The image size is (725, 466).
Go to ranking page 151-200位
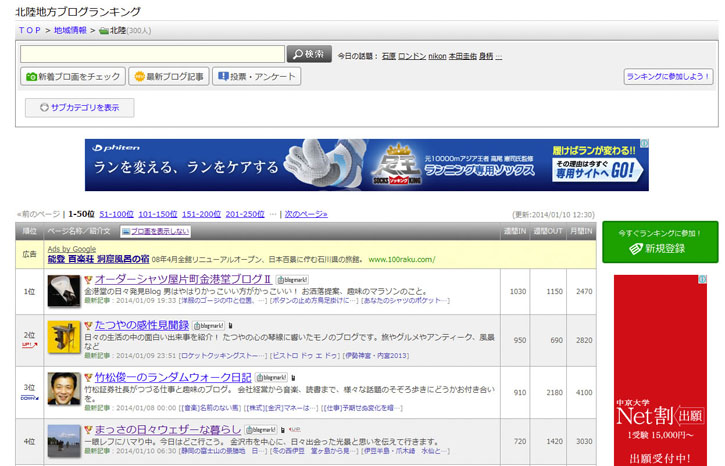201,215
